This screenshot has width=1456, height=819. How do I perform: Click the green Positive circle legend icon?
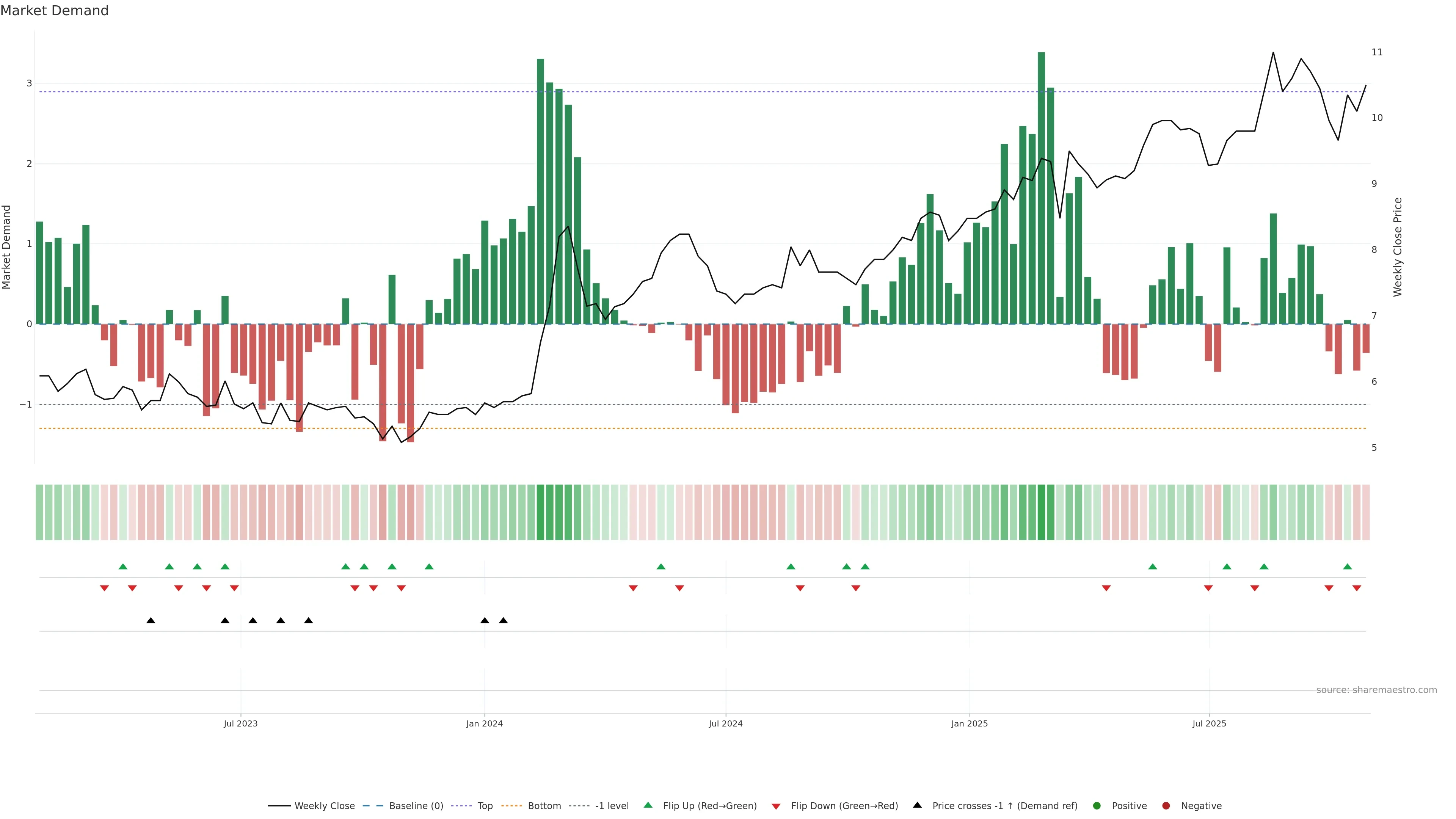[x=1097, y=805]
